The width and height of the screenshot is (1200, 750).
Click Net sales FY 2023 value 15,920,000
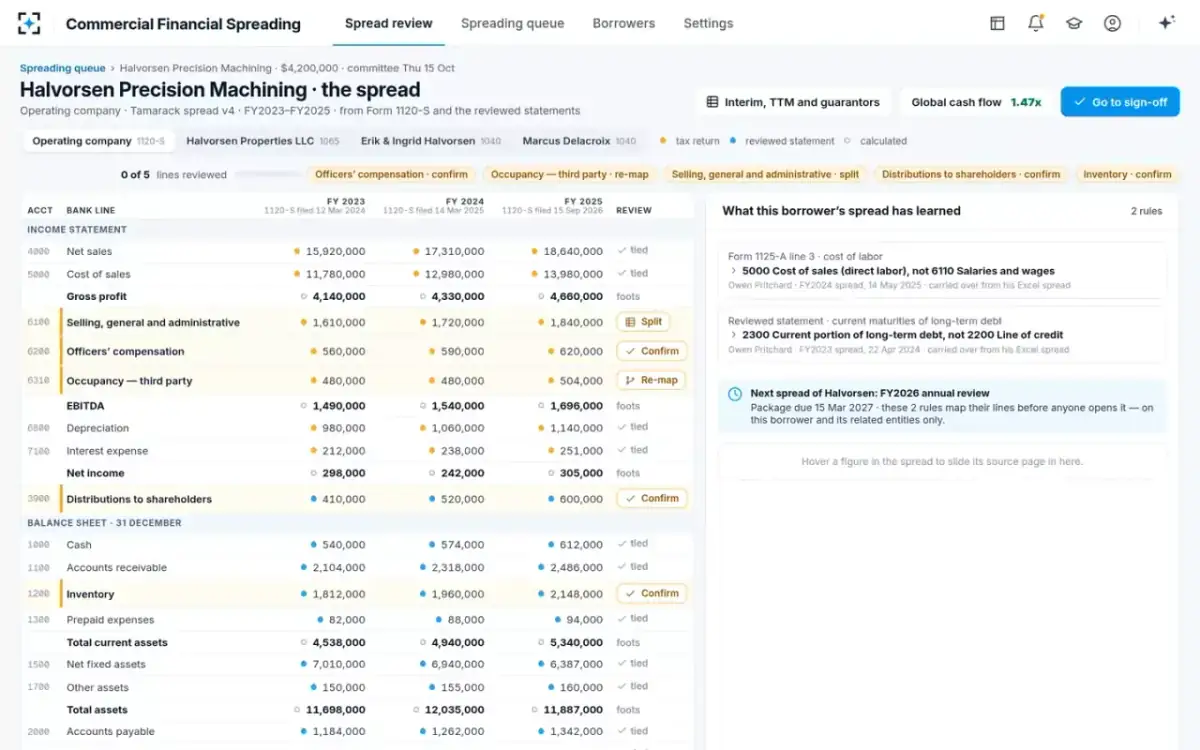click(335, 251)
